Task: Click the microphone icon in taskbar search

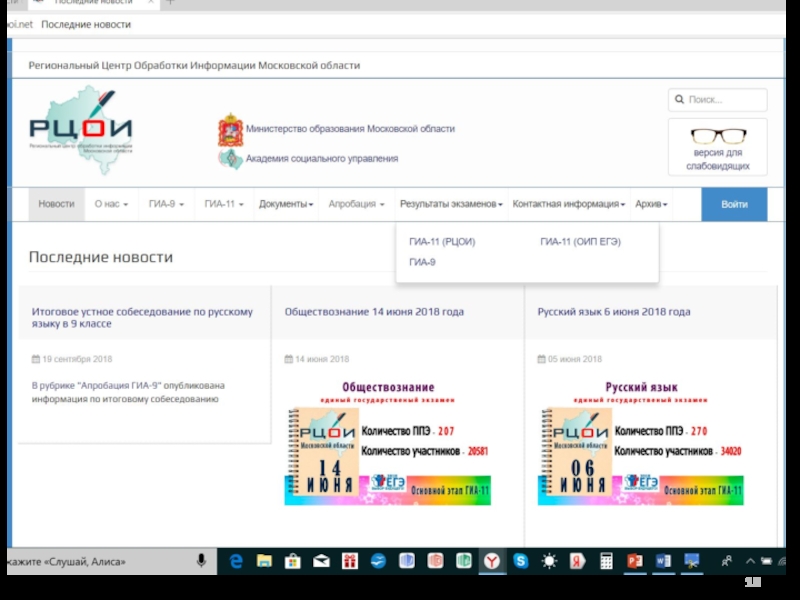Action: (x=201, y=562)
